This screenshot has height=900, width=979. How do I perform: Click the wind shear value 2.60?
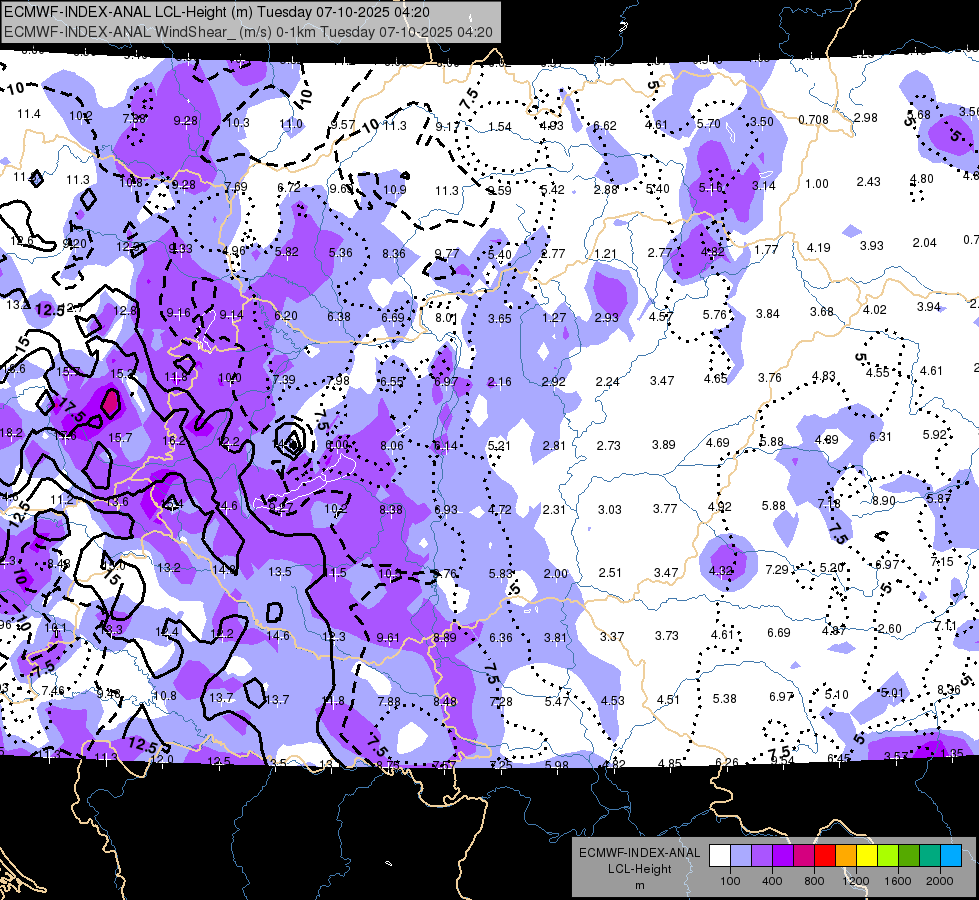(x=890, y=629)
